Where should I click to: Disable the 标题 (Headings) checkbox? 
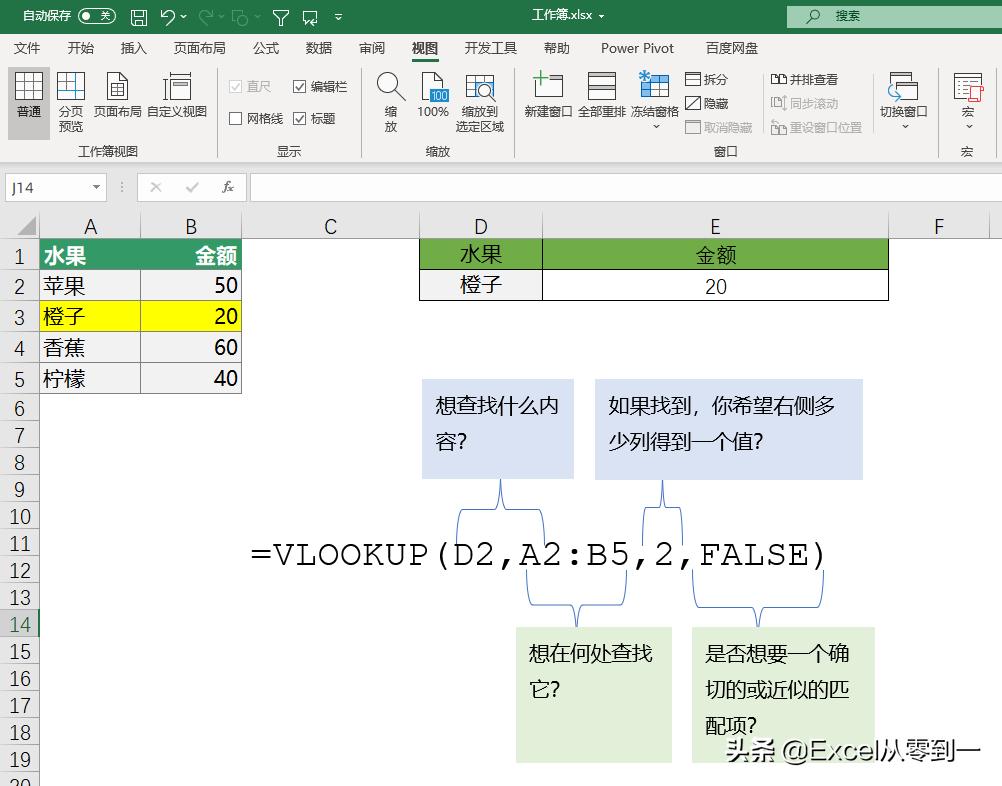pos(301,118)
